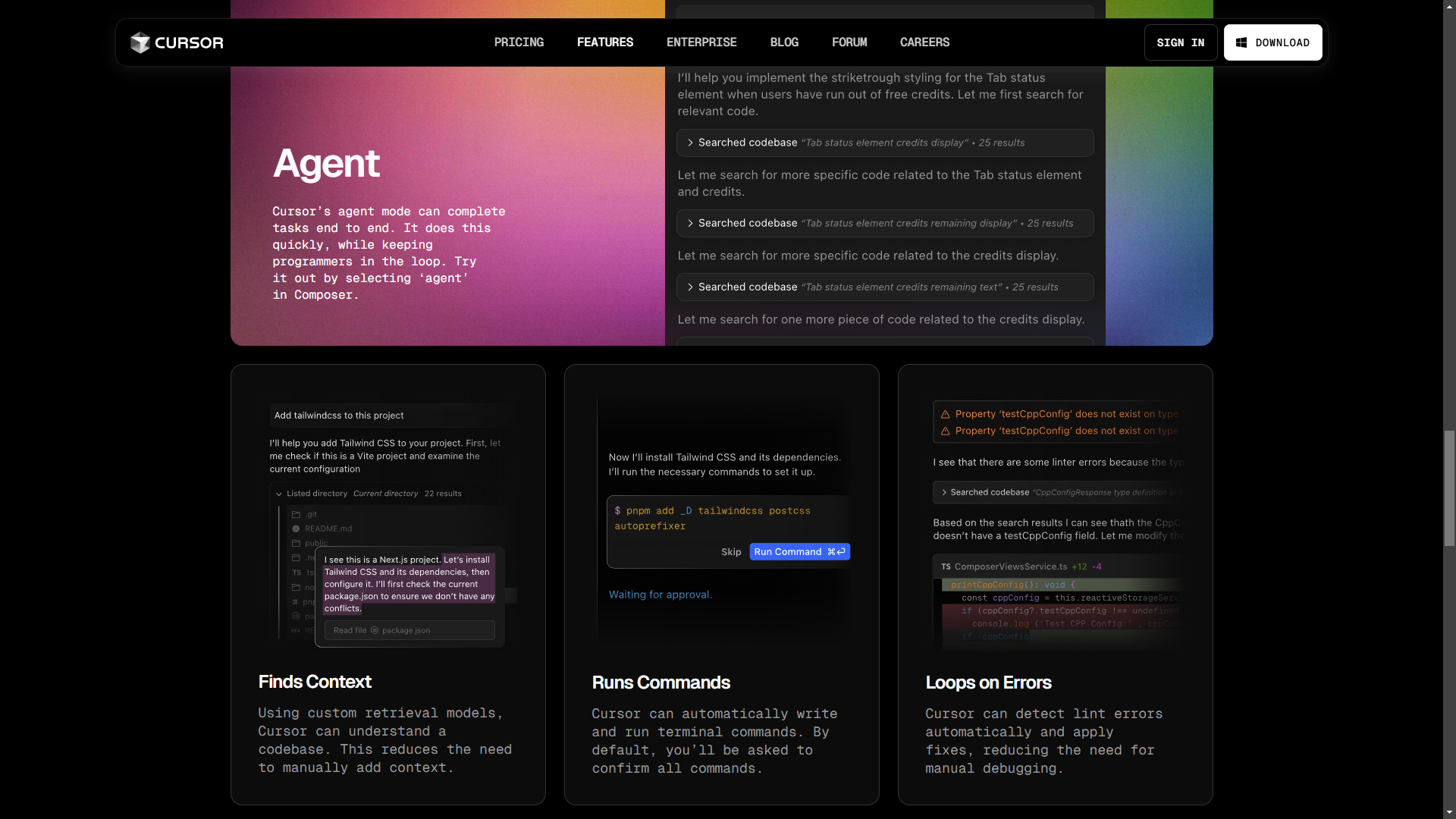The image size is (1456, 819).
Task: Click the warning triangle on the first testCppConfig error
Action: point(946,414)
